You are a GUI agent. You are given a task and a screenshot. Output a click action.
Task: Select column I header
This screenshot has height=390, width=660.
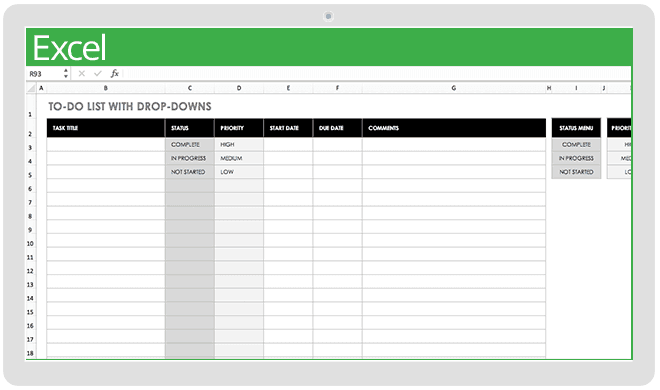point(576,88)
